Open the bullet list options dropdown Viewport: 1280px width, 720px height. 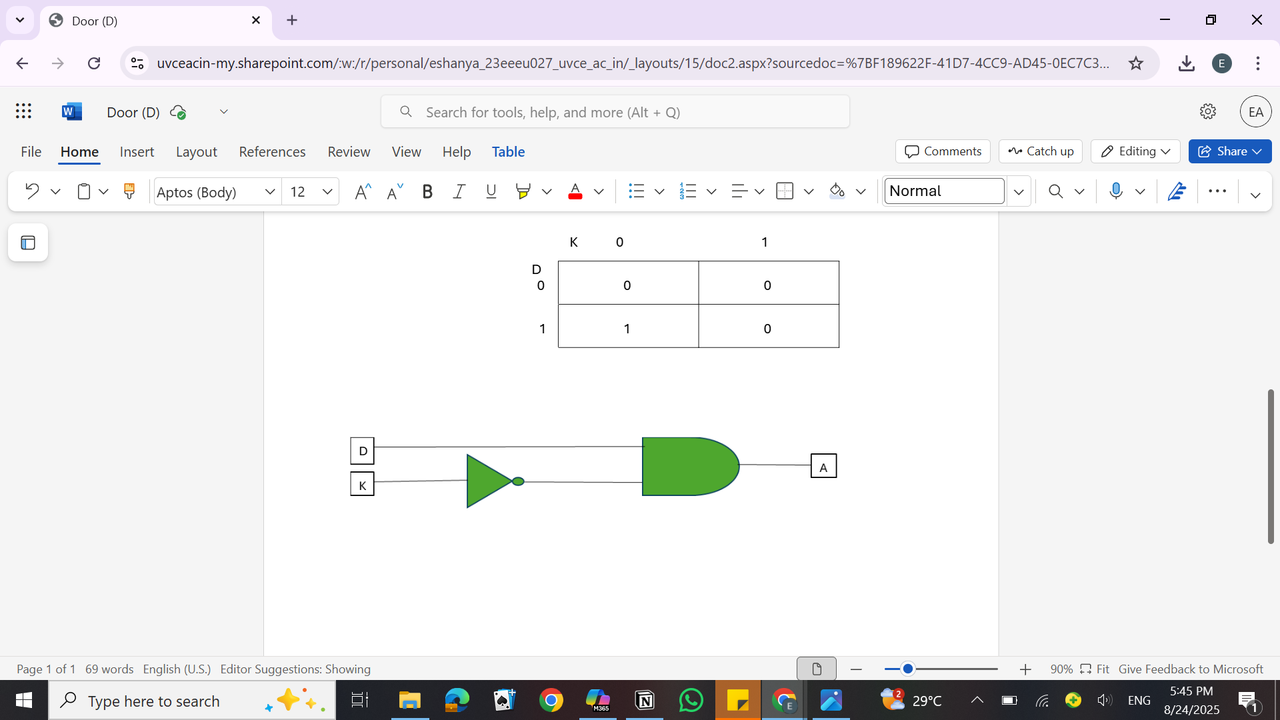660,191
